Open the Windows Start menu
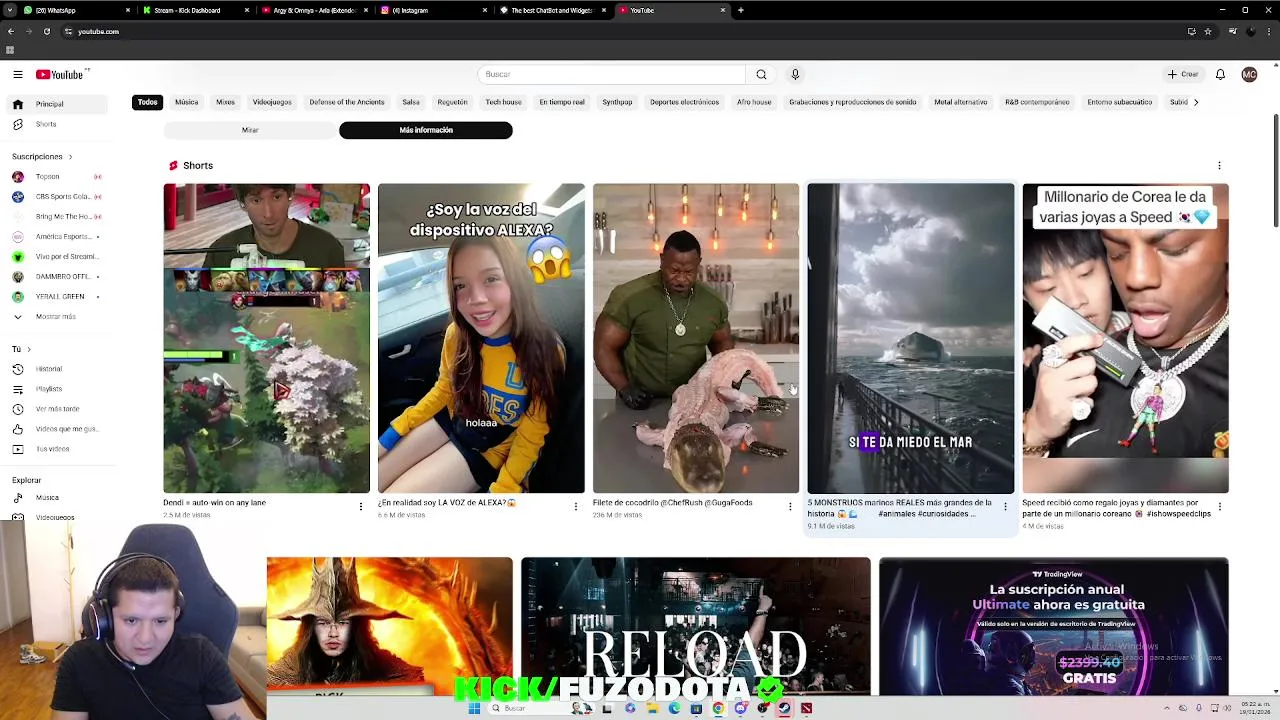This screenshot has height=720, width=1280. pyautogui.click(x=474, y=708)
